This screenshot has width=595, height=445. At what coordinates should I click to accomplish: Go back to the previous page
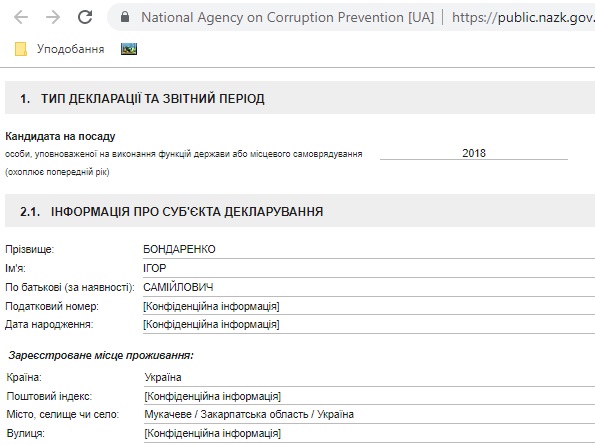(21, 17)
